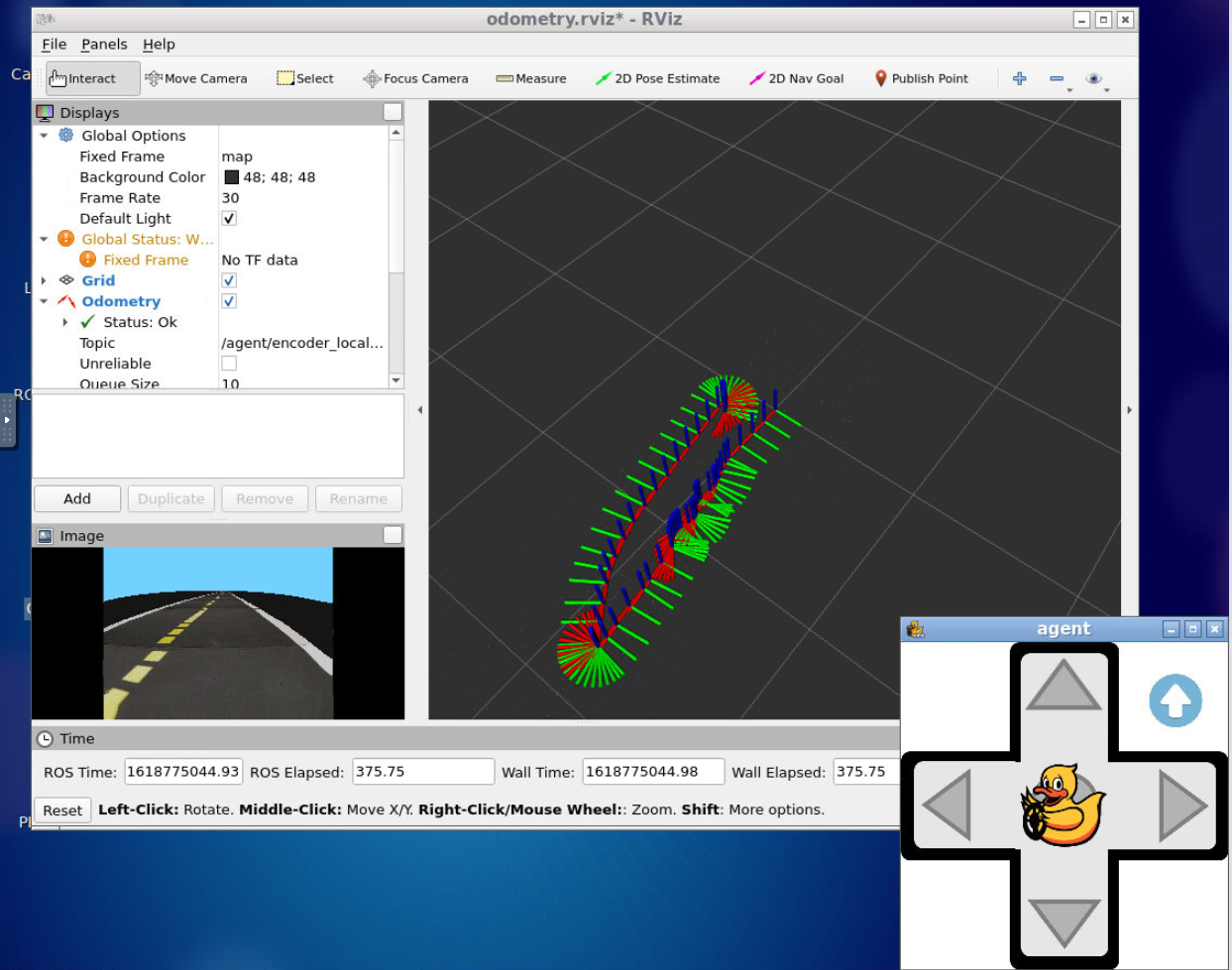Screen dimensions: 1232x970
Task: Click the Publish Point tool
Action: pos(921,78)
